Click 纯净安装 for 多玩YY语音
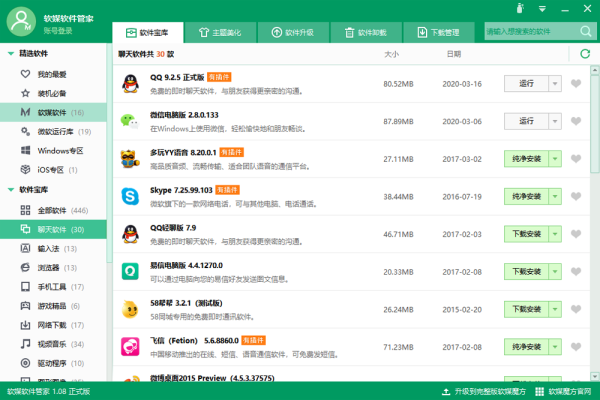600x400 pixels. pyautogui.click(x=526, y=159)
